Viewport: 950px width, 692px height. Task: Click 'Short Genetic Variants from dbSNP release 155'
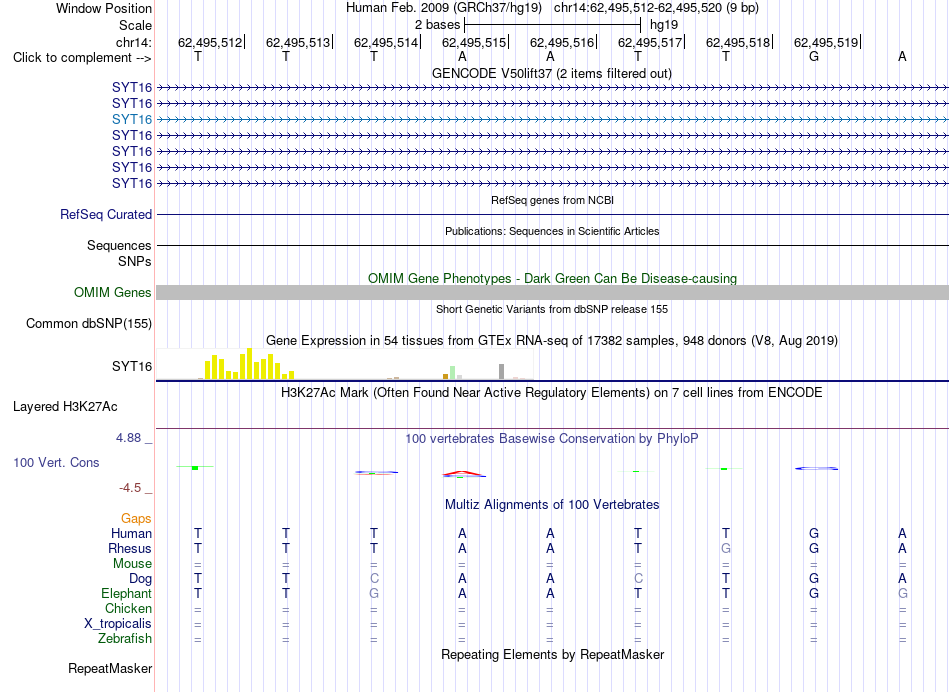552,309
